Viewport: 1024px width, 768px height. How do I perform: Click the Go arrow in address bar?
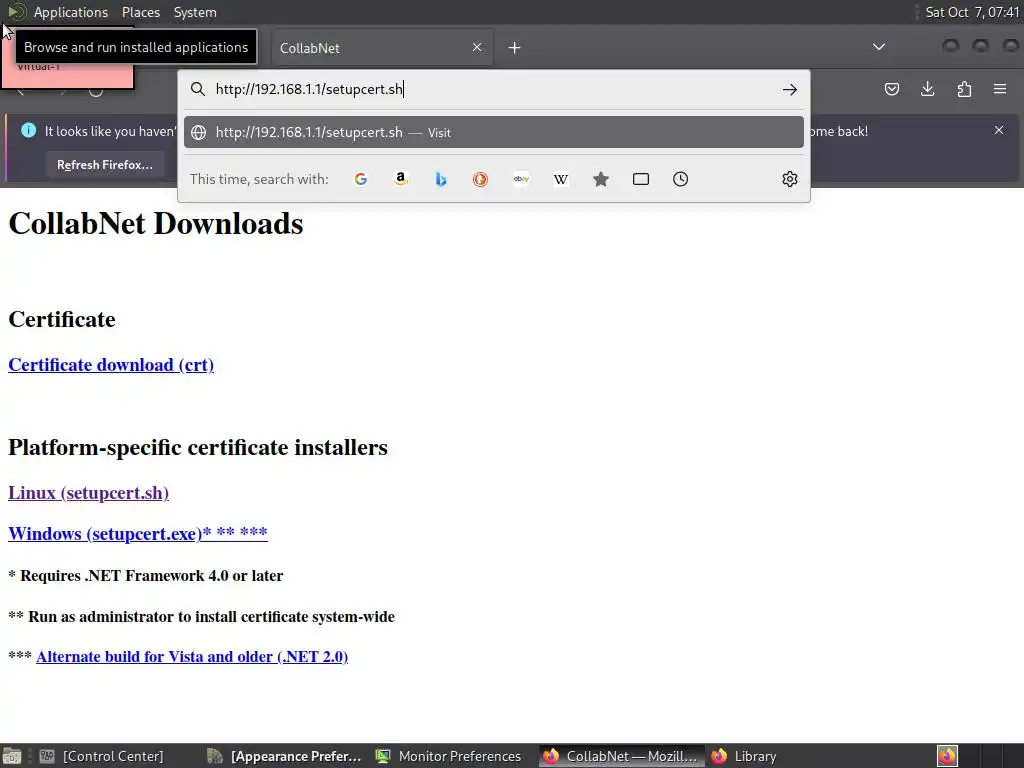pyautogui.click(x=790, y=89)
